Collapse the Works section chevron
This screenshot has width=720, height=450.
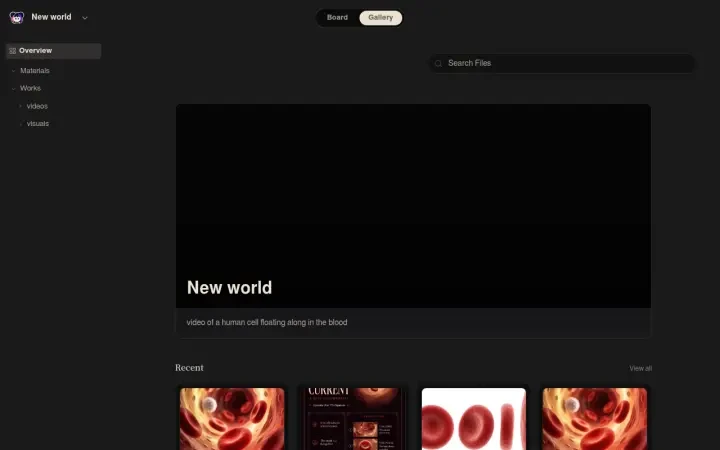(x=13, y=88)
